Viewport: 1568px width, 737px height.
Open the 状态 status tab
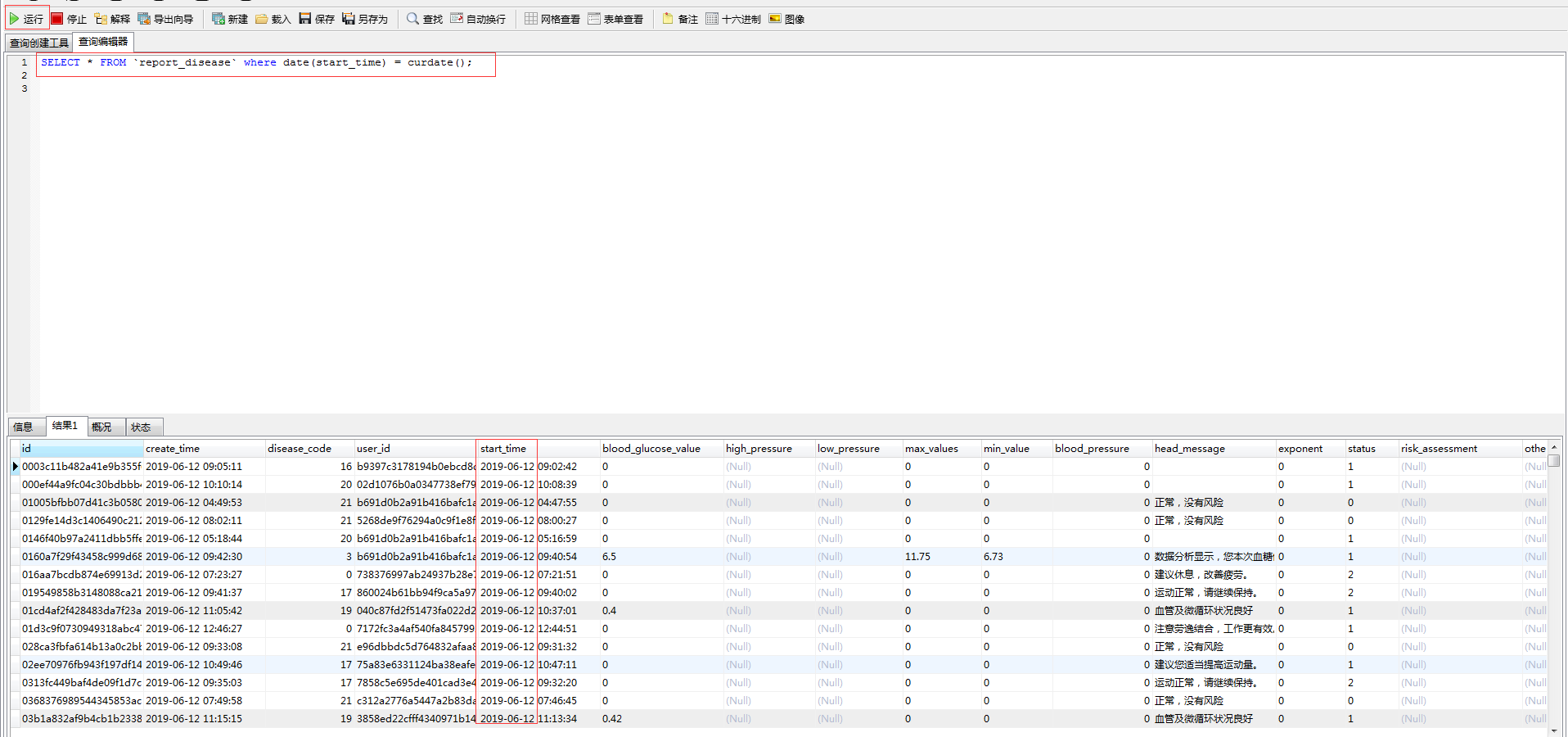(x=143, y=426)
